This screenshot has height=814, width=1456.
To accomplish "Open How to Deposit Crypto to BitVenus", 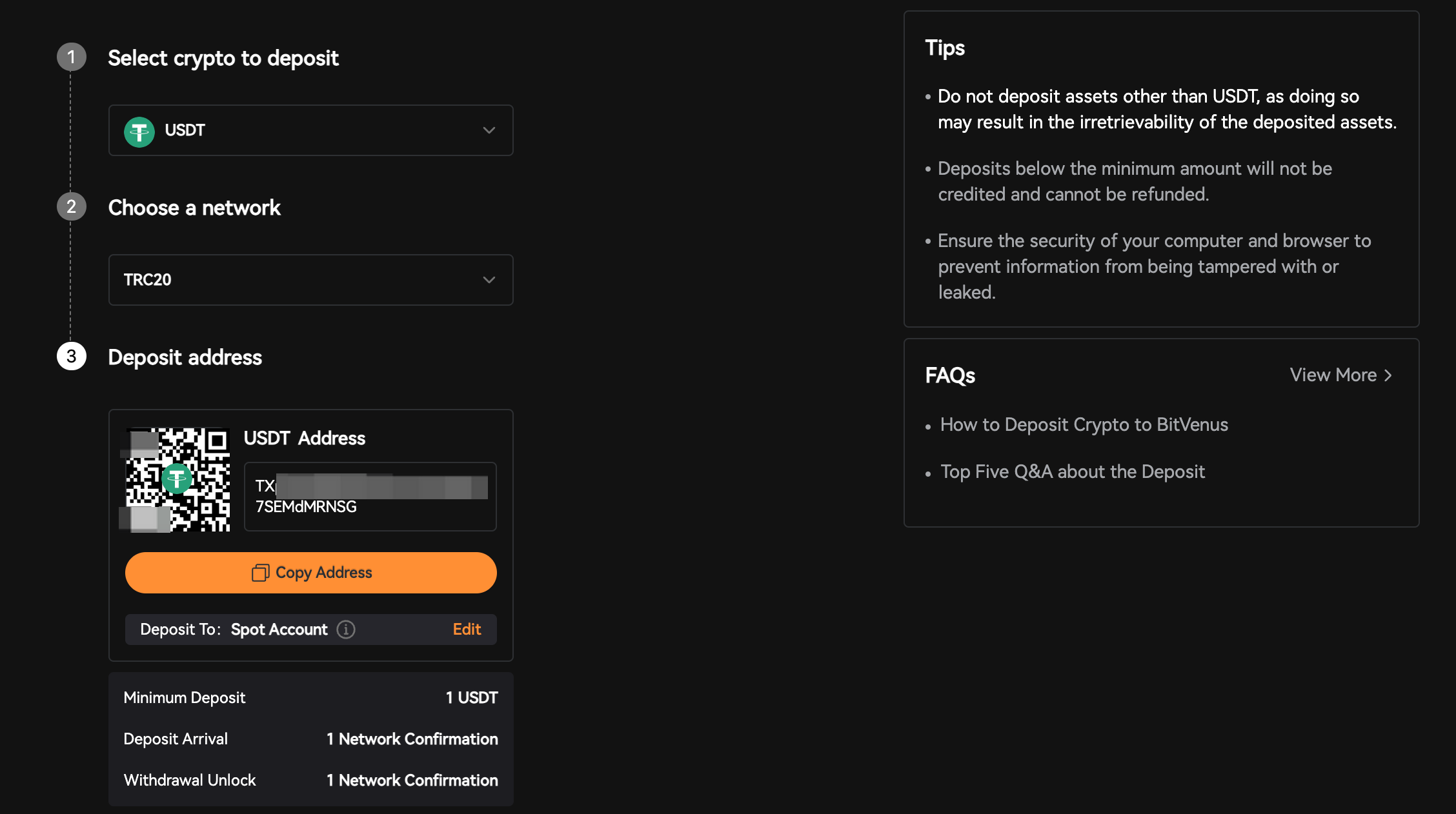I will click(x=1084, y=425).
